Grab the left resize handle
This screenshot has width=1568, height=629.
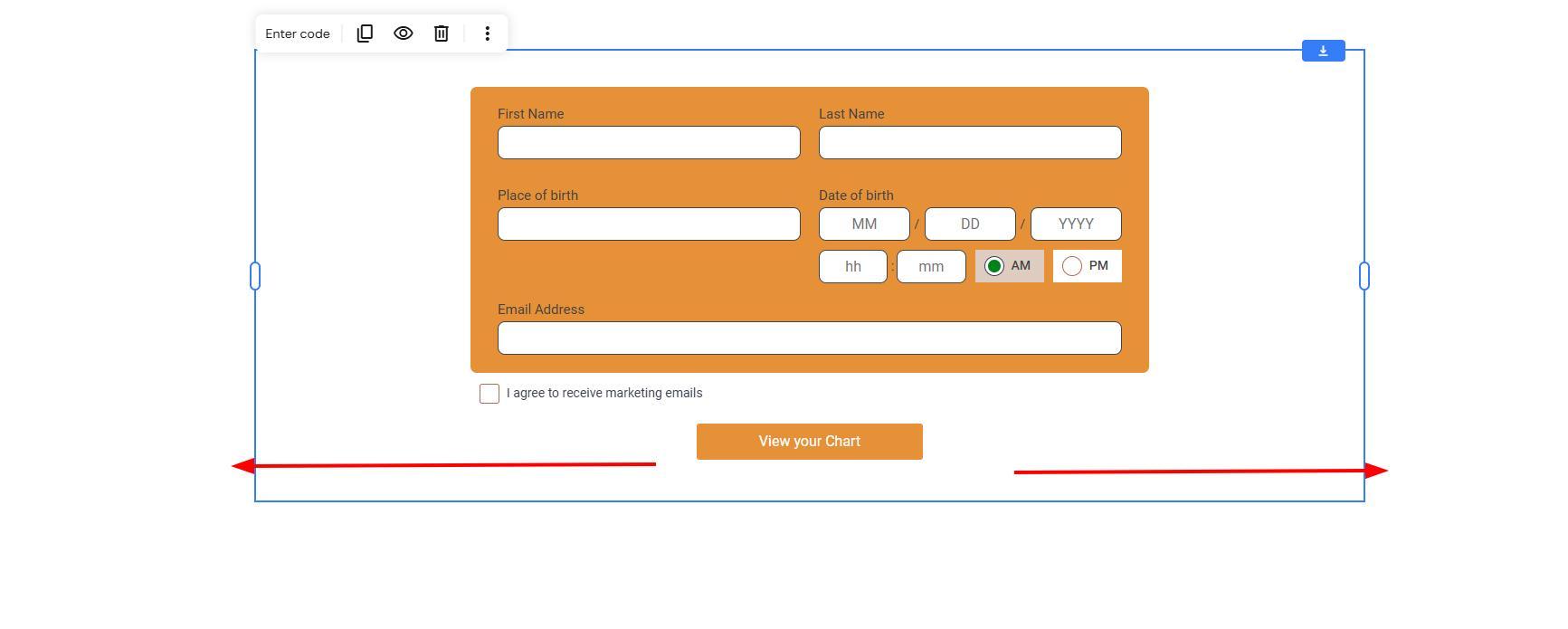point(255,276)
